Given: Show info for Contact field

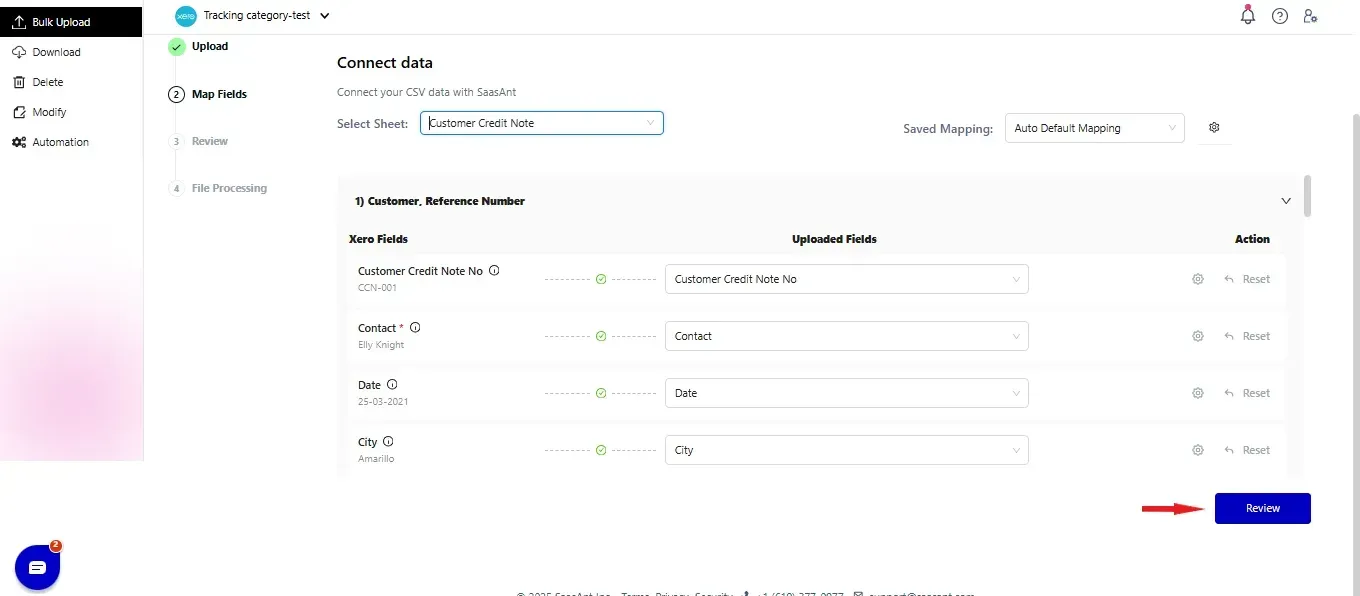Looking at the screenshot, I should 415,327.
